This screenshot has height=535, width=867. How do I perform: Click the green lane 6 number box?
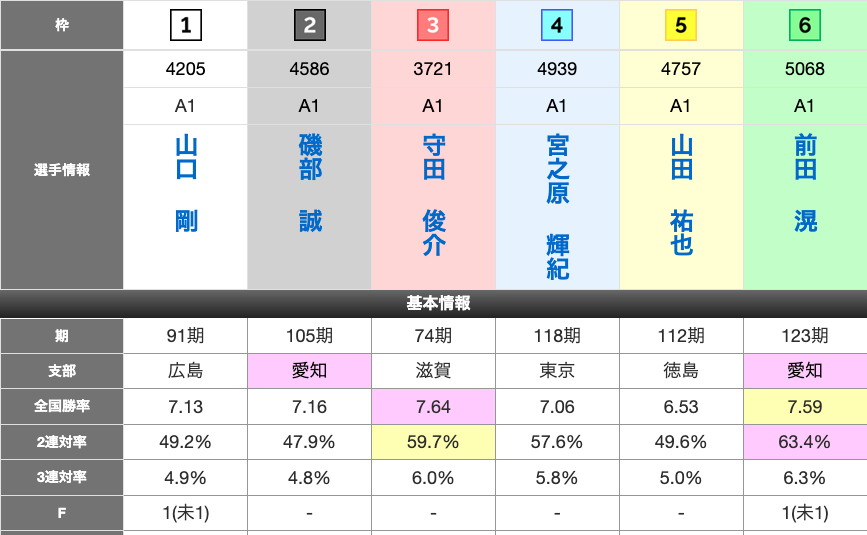804,25
